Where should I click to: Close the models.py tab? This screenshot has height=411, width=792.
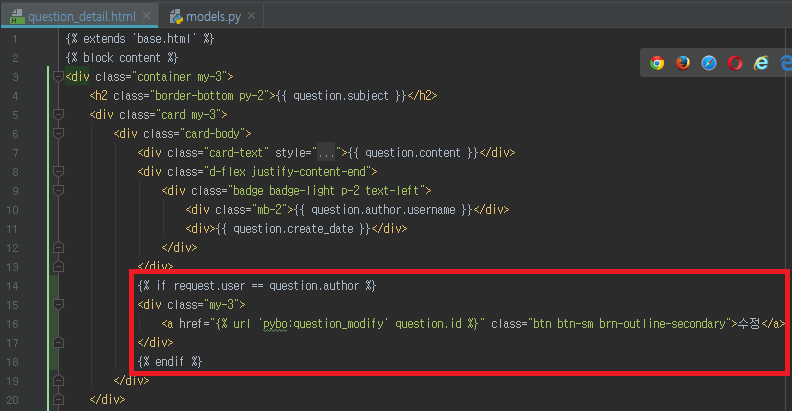(x=252, y=16)
